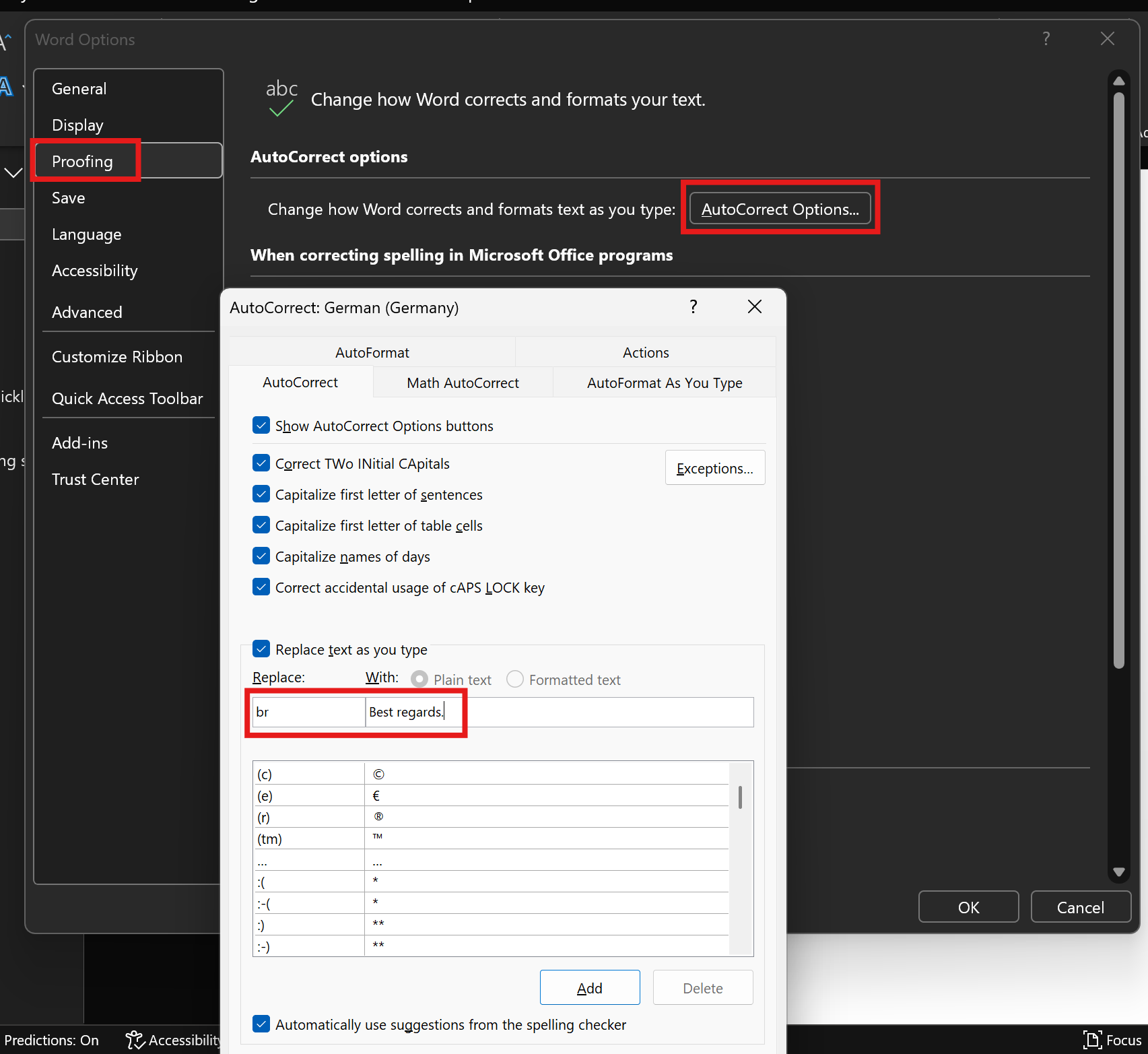
Task: Select the Plain text radio button
Action: click(x=419, y=680)
